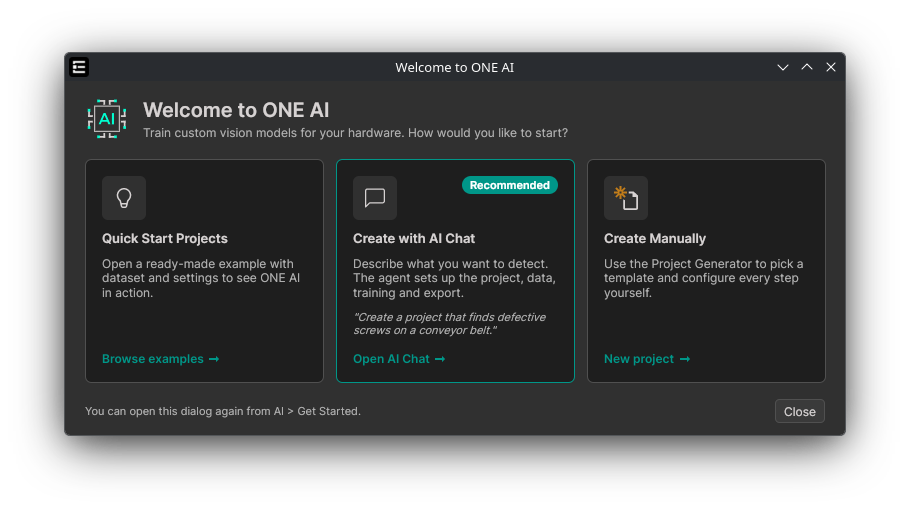Image resolution: width=910 pixels, height=512 pixels.
Task: Open the AI Chat link
Action: click(399, 359)
